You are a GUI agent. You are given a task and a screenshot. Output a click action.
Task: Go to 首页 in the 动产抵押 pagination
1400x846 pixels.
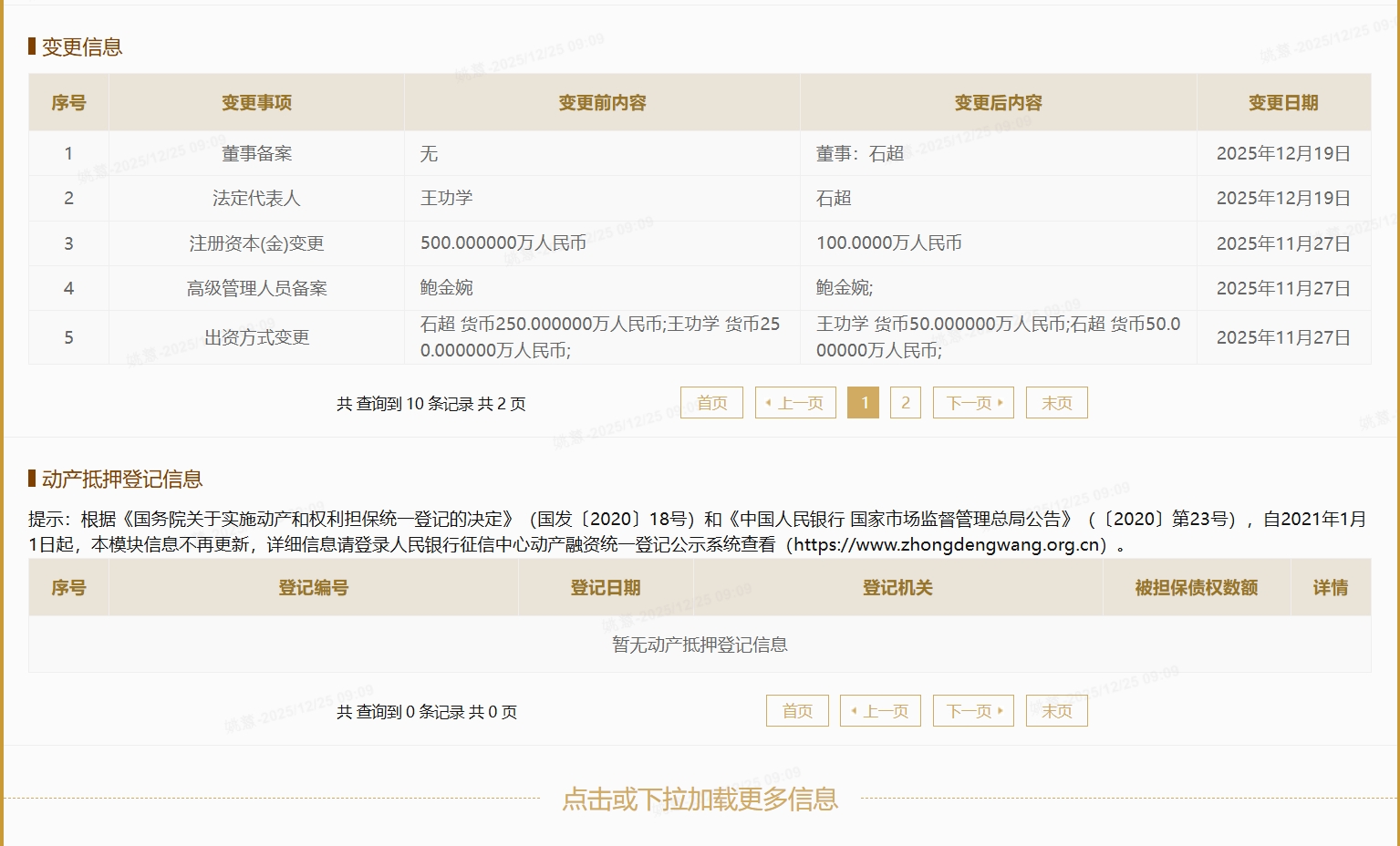tap(796, 710)
